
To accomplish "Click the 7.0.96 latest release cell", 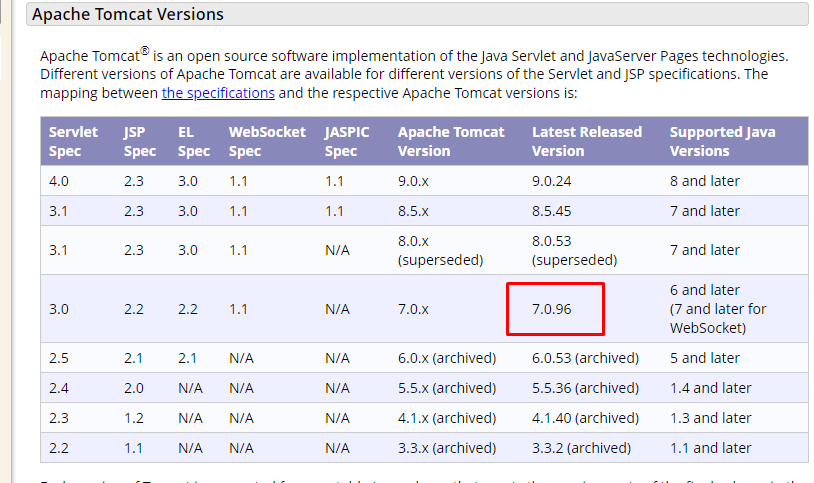I will [x=551, y=310].
